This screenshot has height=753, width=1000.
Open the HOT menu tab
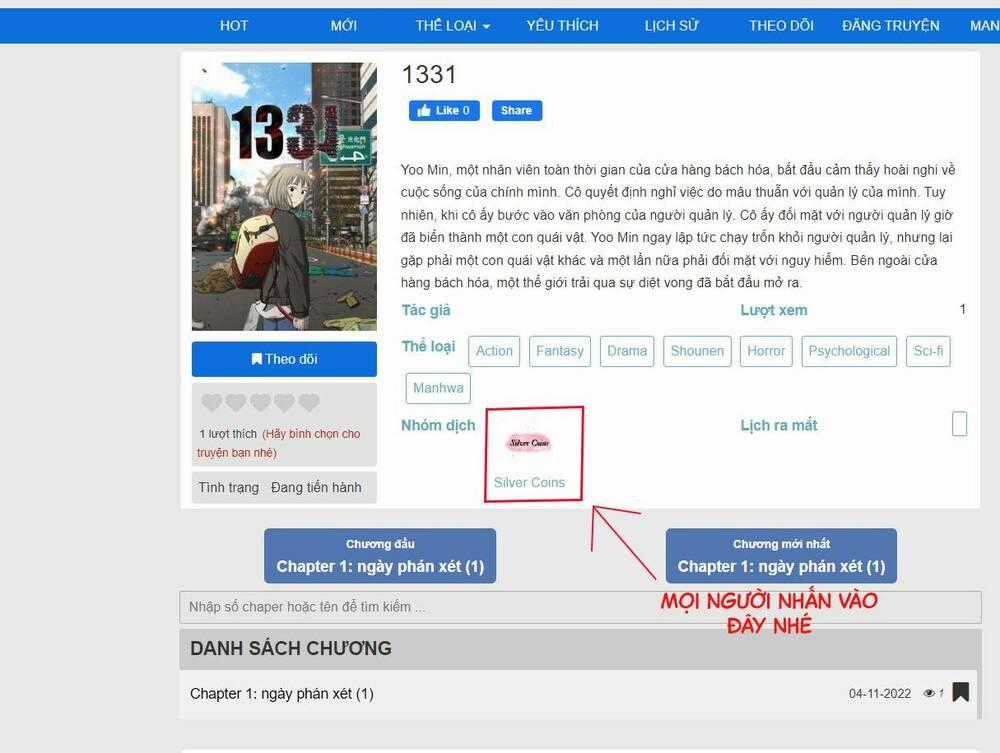[x=234, y=26]
